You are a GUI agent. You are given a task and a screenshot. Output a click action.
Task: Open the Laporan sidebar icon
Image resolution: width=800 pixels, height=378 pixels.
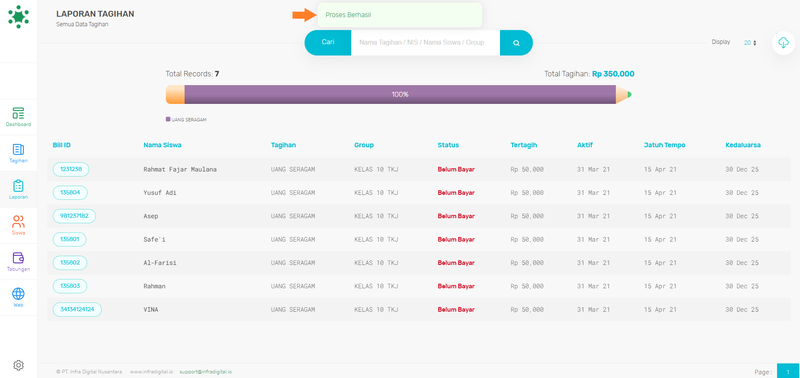tap(18, 189)
